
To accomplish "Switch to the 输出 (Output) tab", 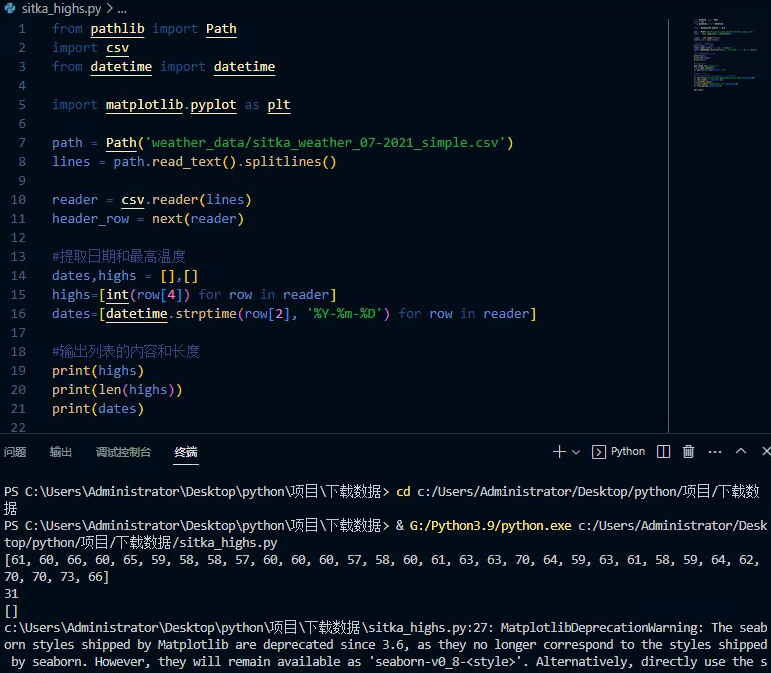I will pos(61,452).
